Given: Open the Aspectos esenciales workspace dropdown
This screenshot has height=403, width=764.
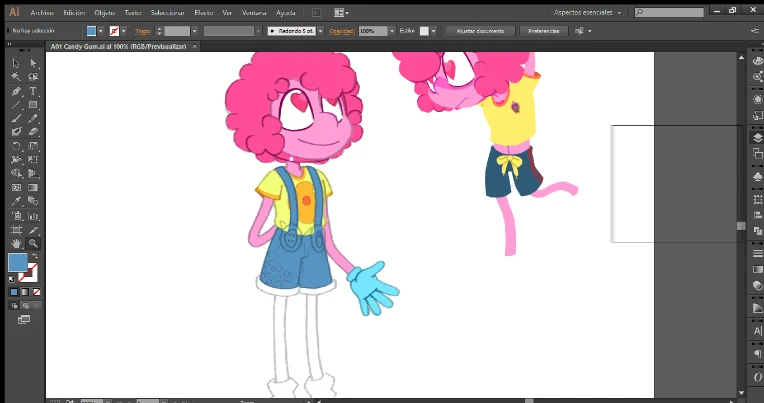Looking at the screenshot, I should tap(588, 12).
